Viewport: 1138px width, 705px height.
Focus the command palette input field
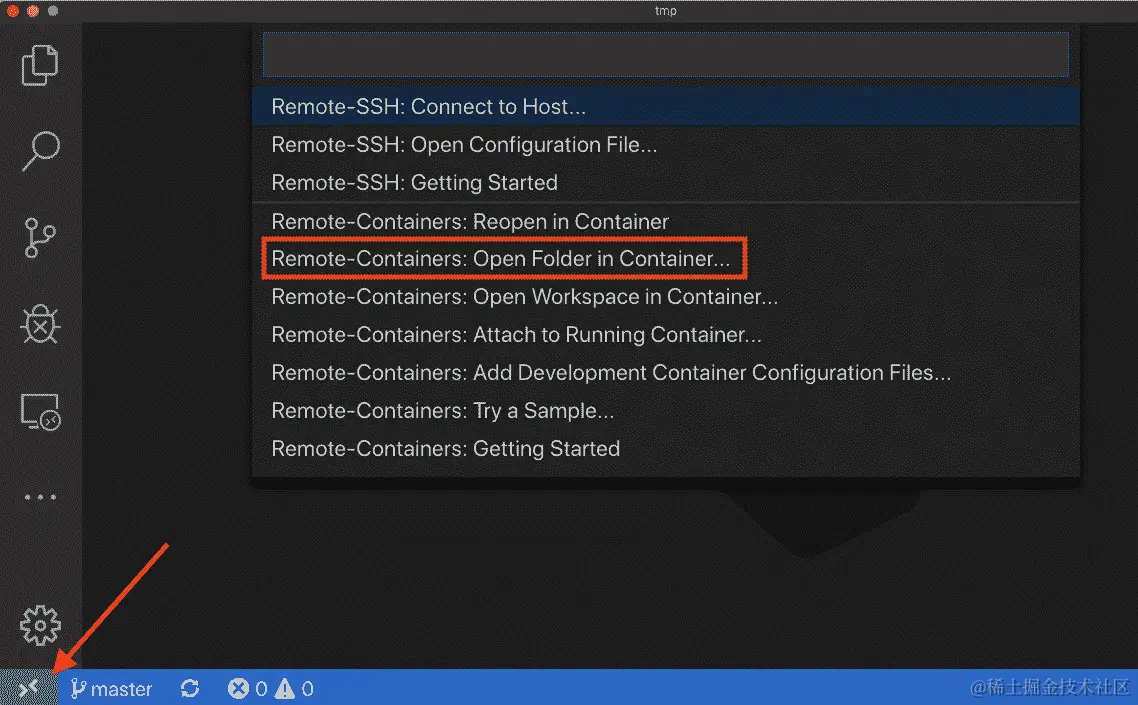[666, 54]
